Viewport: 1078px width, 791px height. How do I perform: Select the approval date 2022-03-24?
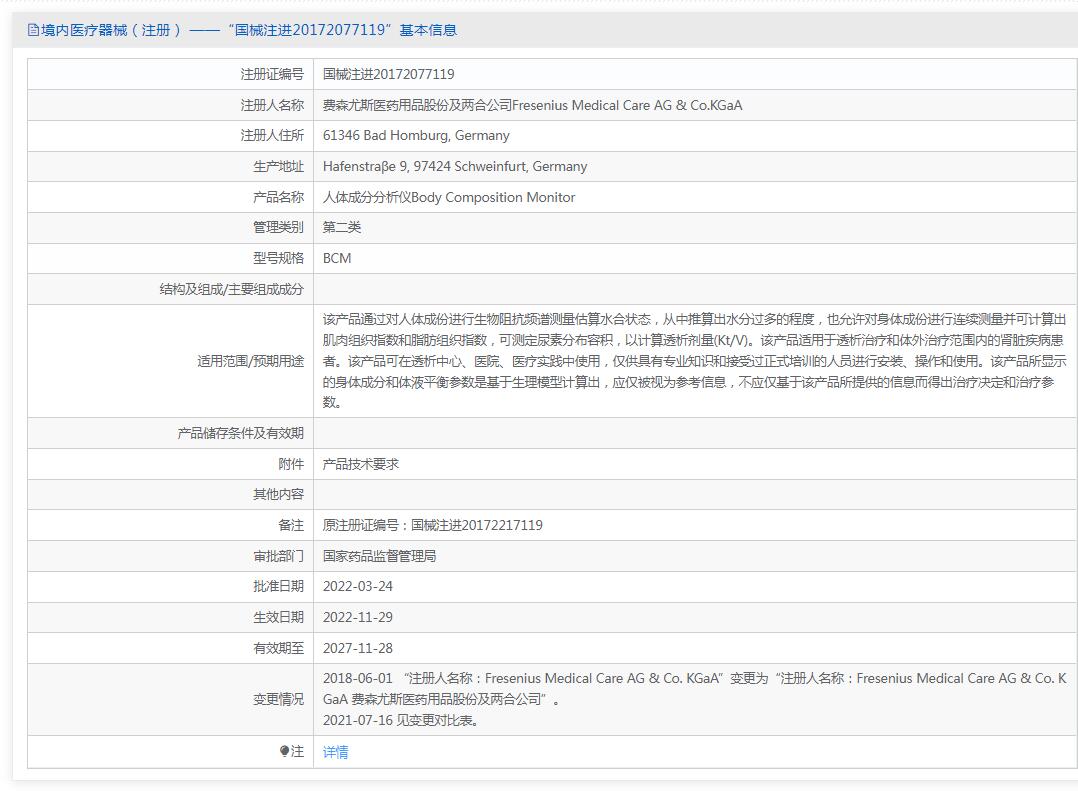tap(358, 586)
